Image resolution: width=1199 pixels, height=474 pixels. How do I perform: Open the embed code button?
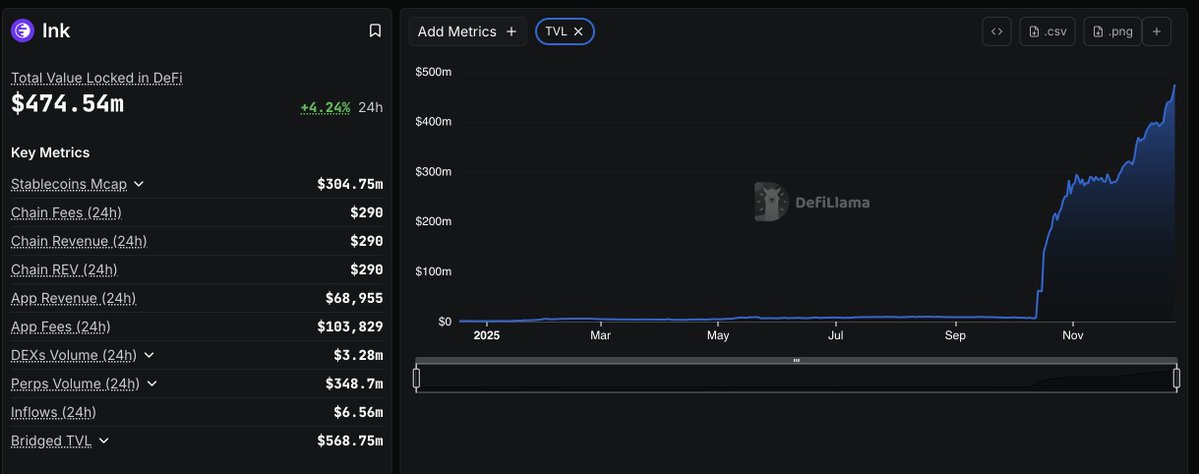[996, 31]
